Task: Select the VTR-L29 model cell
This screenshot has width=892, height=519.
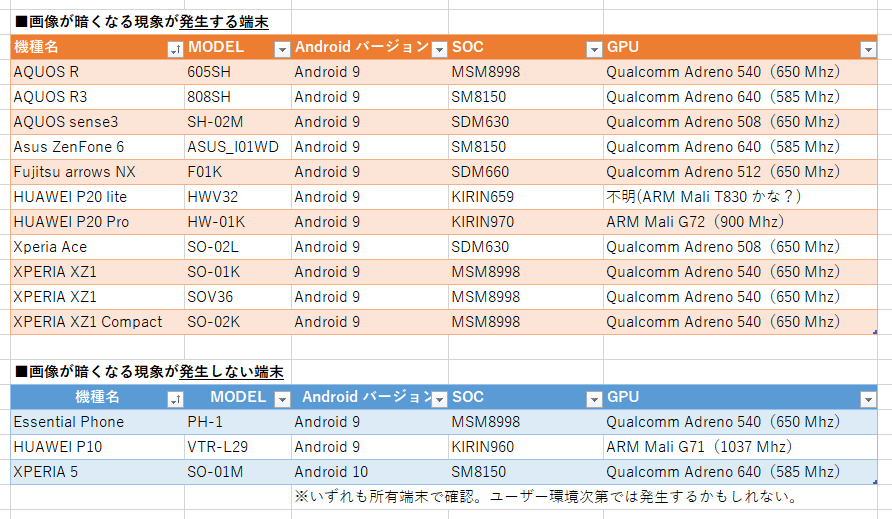Action: tap(238, 447)
